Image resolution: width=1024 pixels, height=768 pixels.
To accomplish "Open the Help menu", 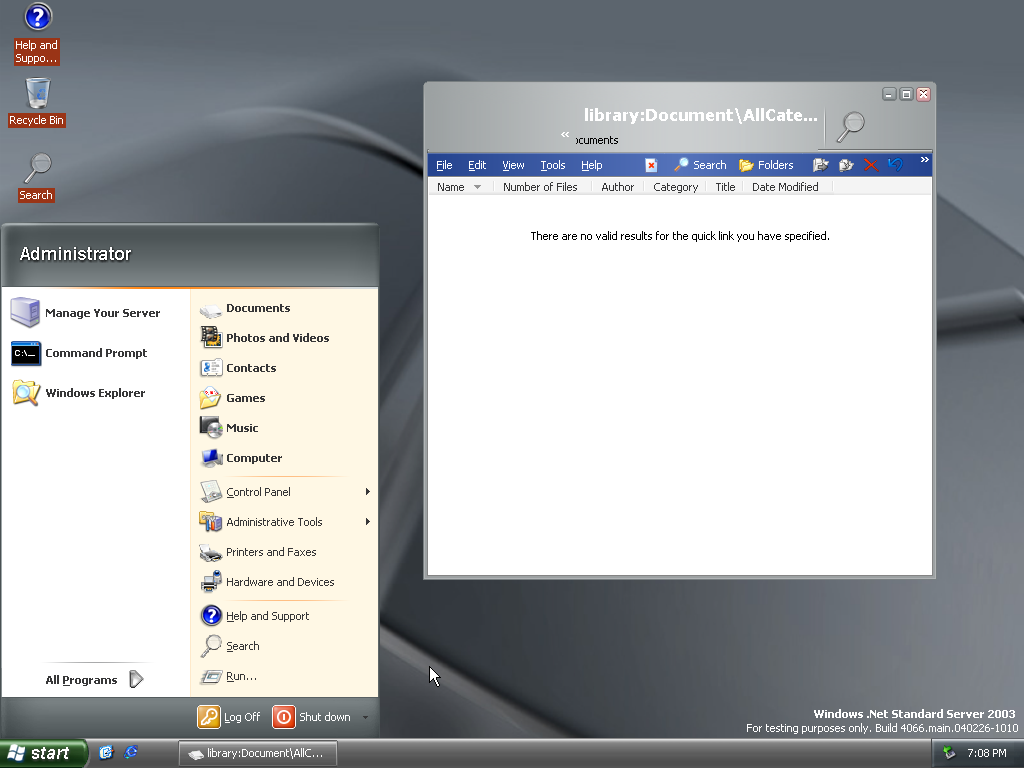I will (592, 165).
